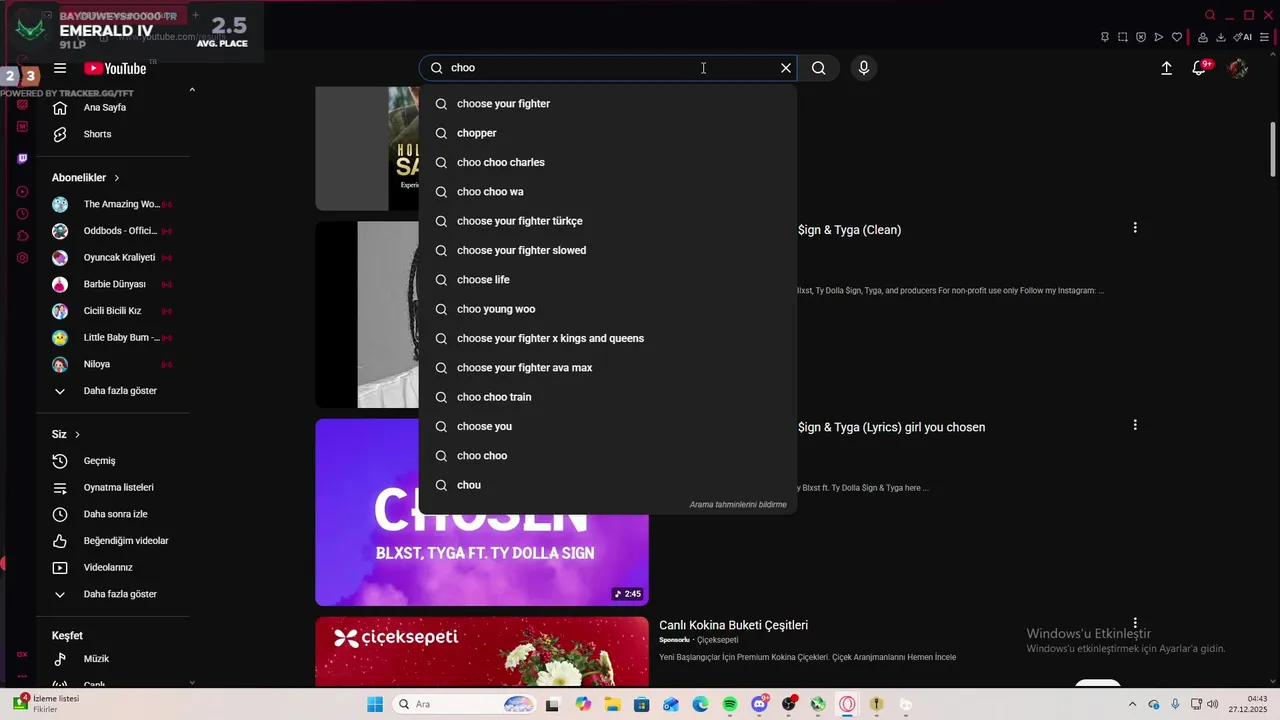Open Microsoft Edge from the taskbar

[x=700, y=704]
